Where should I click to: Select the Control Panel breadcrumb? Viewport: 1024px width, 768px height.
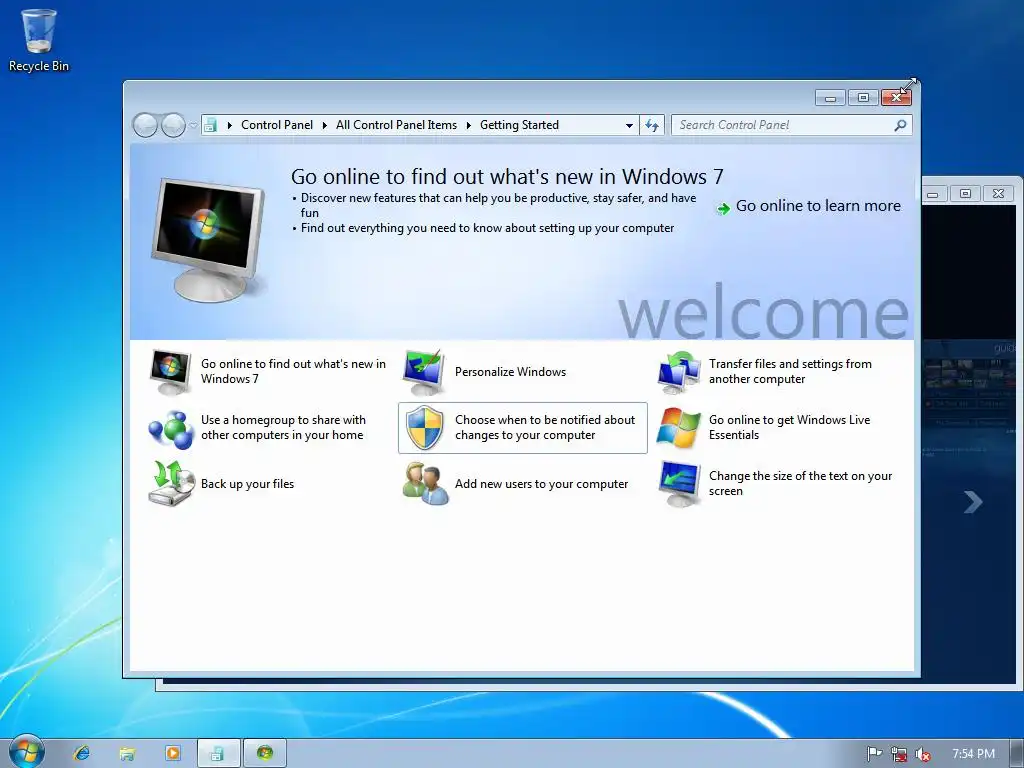(x=277, y=125)
